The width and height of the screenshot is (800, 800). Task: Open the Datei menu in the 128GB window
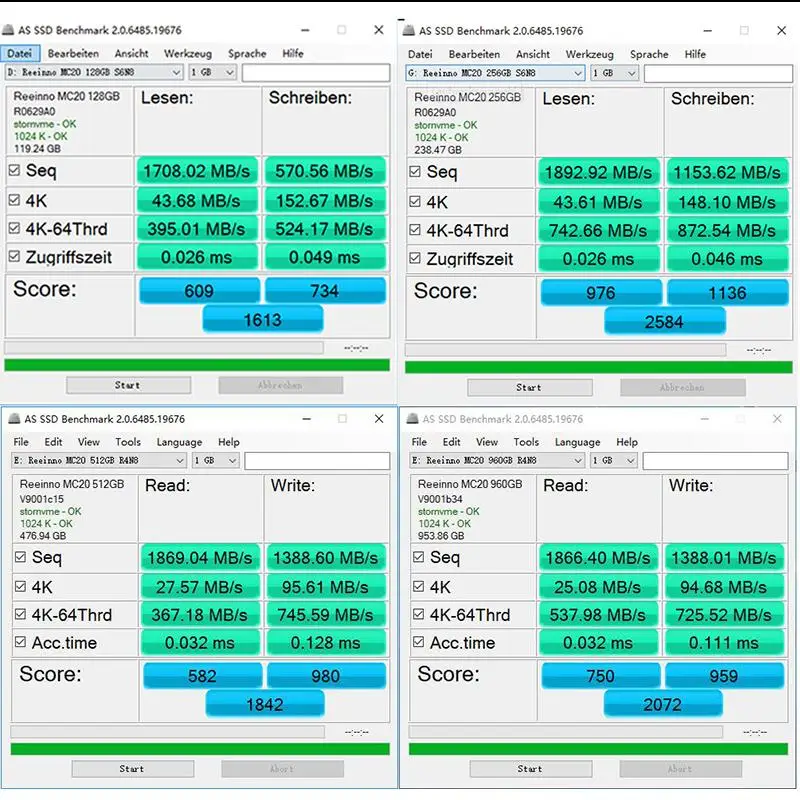coord(19,54)
